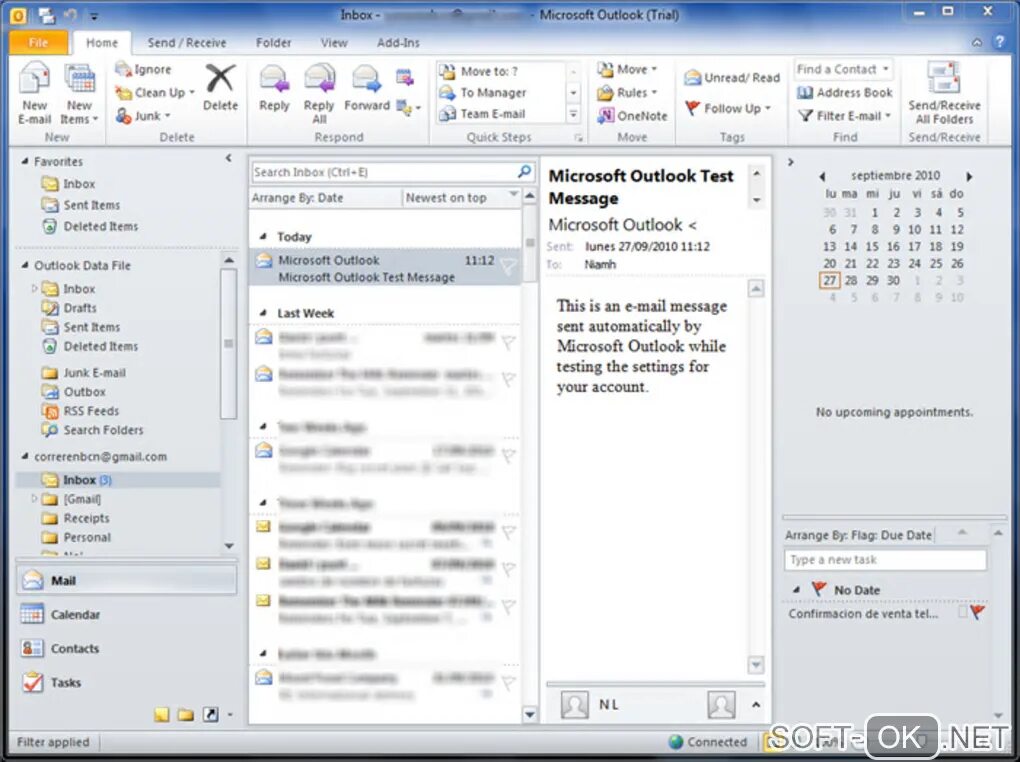Toggle flag on Confirmacion de venta task
The image size is (1020, 762).
[978, 612]
